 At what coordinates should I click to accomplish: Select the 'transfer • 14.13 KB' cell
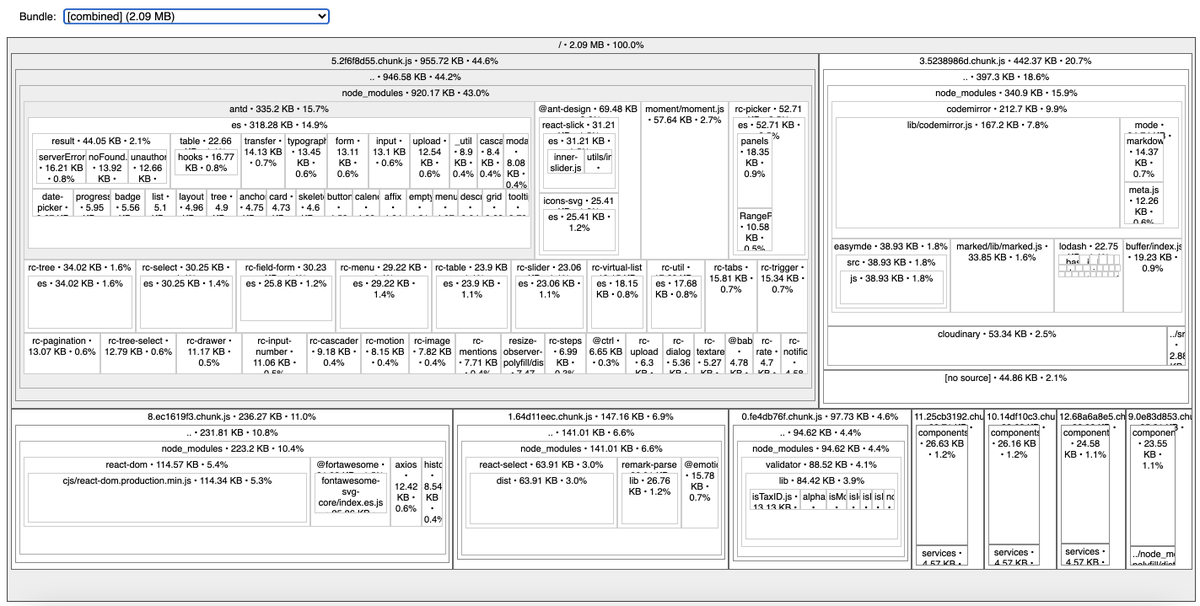[263, 162]
